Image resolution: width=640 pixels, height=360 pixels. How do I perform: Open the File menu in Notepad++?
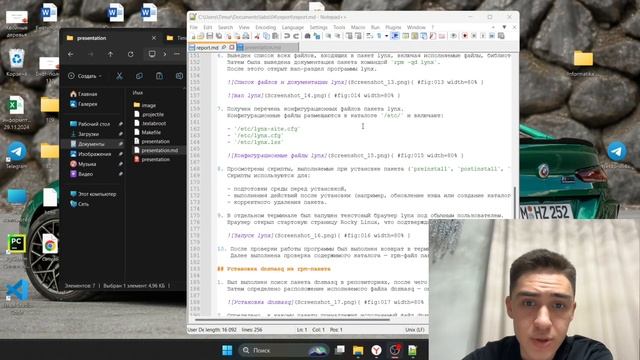coord(193,27)
